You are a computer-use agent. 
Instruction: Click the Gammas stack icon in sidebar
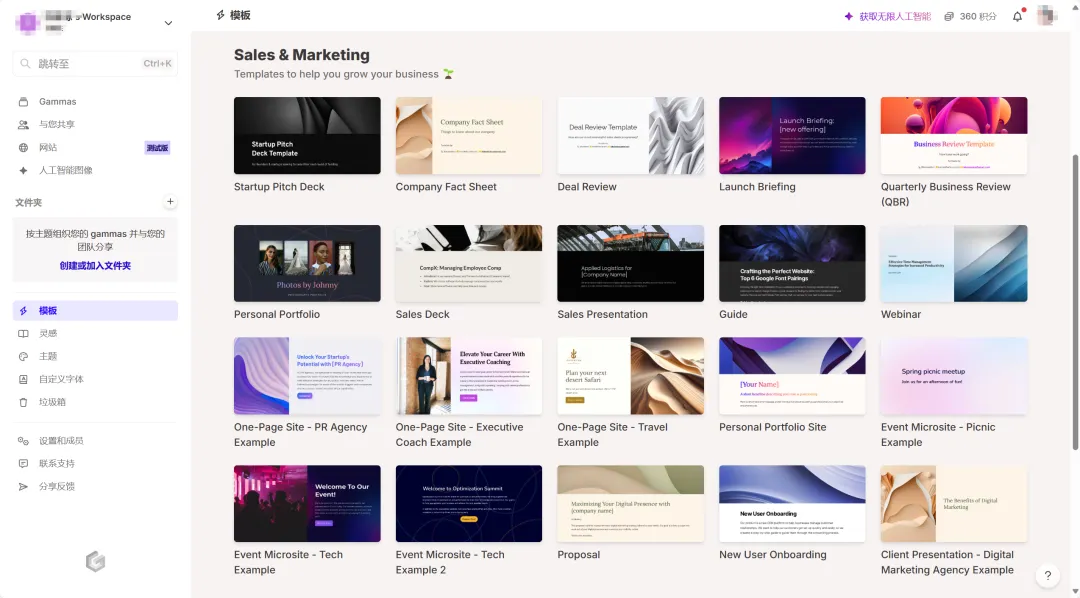23,102
